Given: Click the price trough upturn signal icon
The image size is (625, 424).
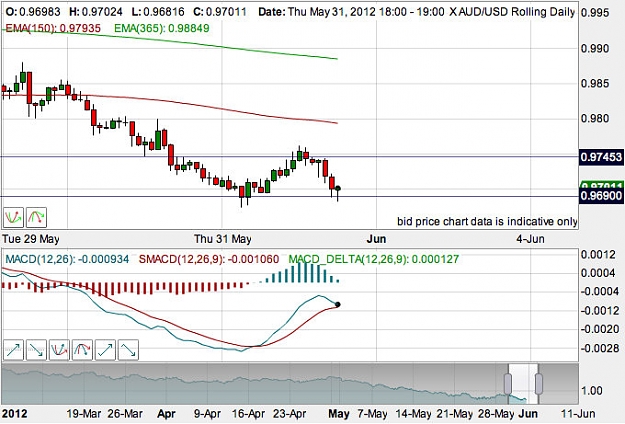Looking at the screenshot, I should [x=13, y=217].
